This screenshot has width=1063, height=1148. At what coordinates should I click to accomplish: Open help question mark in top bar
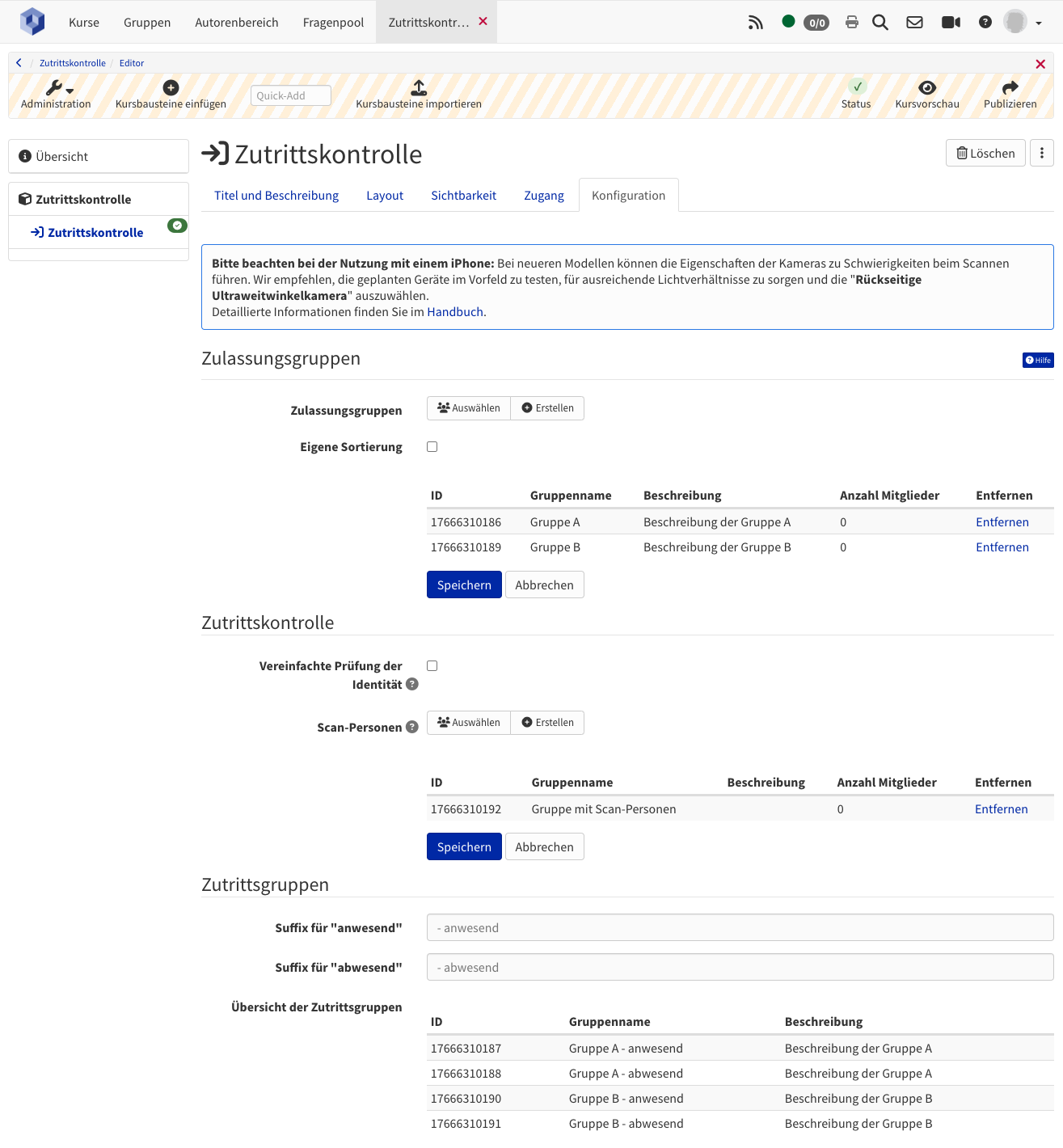(985, 23)
